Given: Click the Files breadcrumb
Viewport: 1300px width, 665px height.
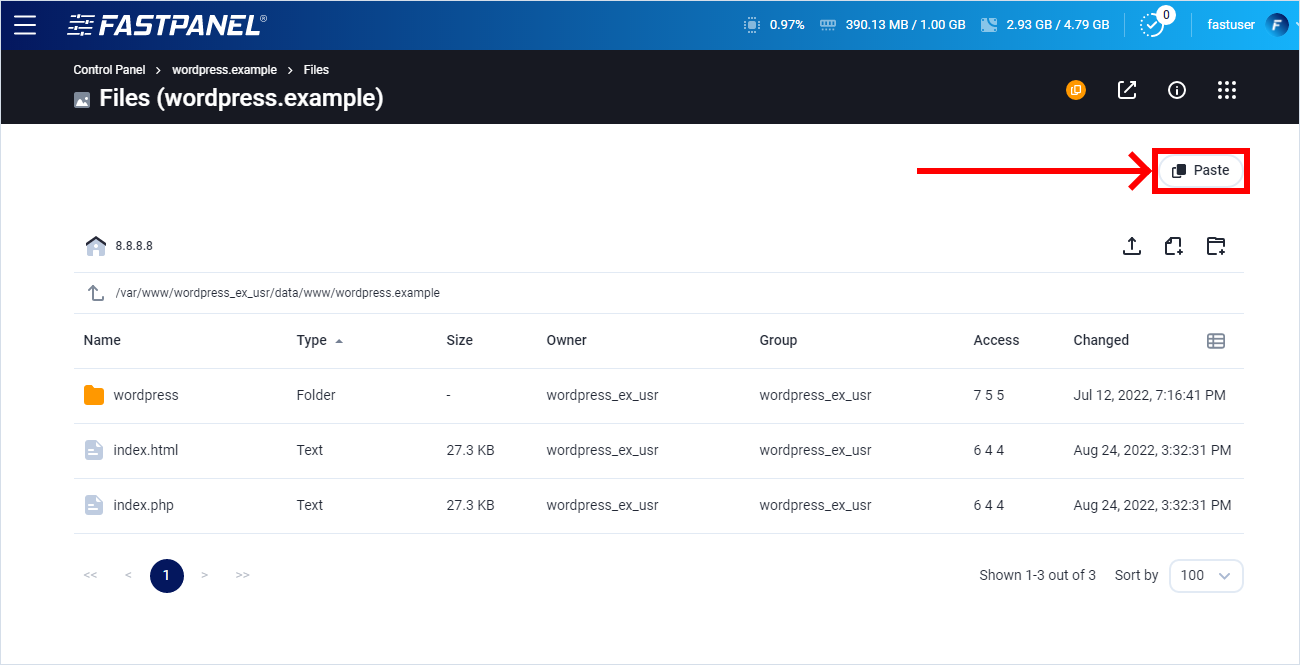Looking at the screenshot, I should [316, 70].
